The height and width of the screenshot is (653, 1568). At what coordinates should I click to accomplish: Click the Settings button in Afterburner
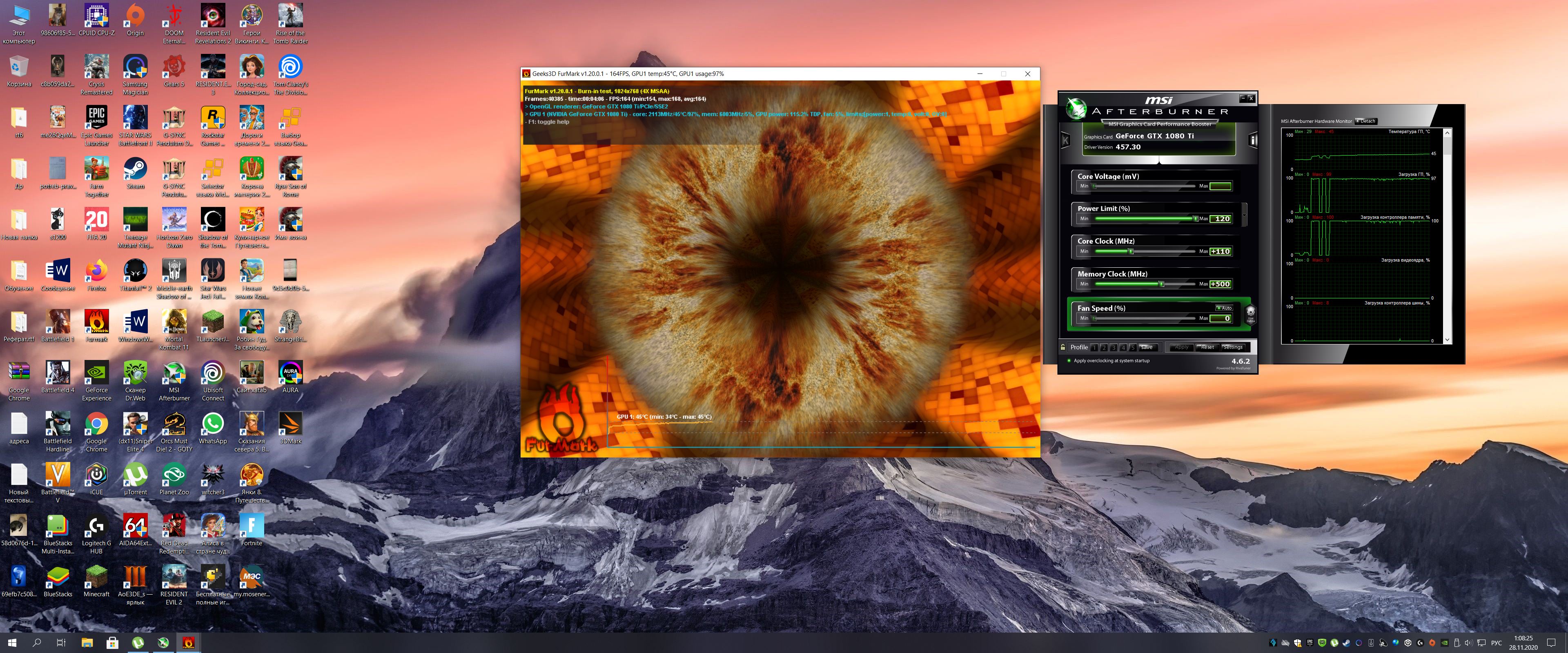[x=1233, y=347]
